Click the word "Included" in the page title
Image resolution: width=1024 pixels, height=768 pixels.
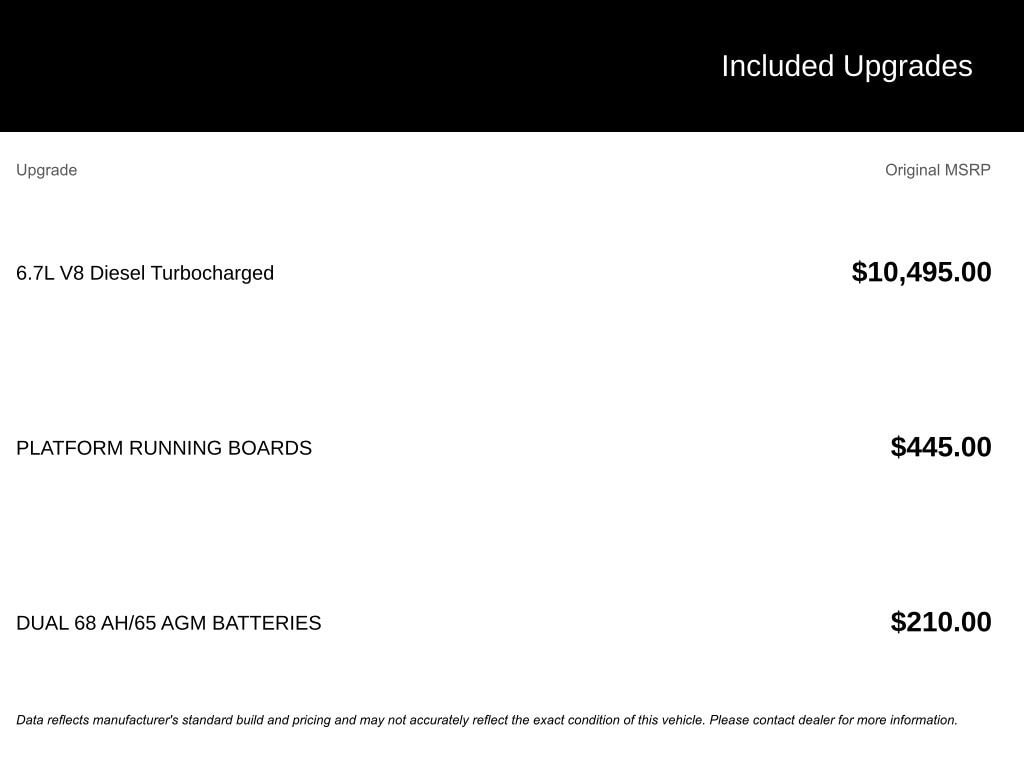[x=777, y=66]
